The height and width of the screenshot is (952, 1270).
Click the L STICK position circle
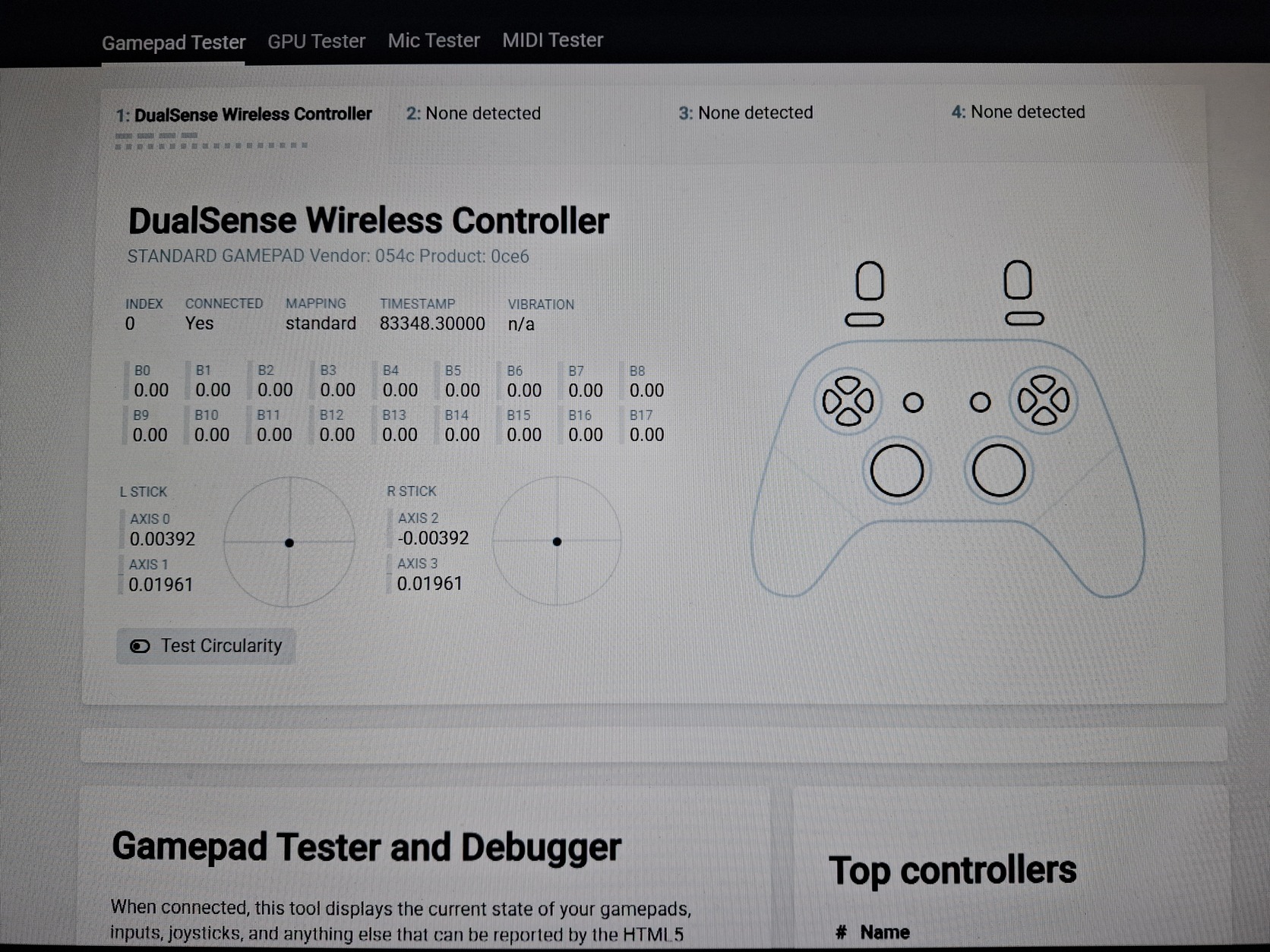289,542
